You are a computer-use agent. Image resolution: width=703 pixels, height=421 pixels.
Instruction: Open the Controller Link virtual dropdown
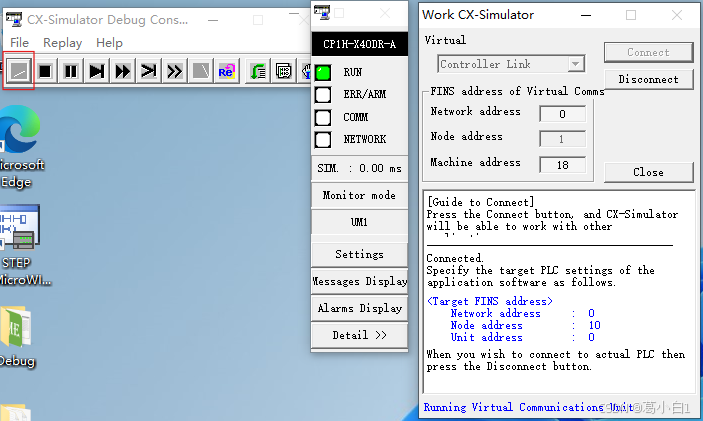click(576, 64)
